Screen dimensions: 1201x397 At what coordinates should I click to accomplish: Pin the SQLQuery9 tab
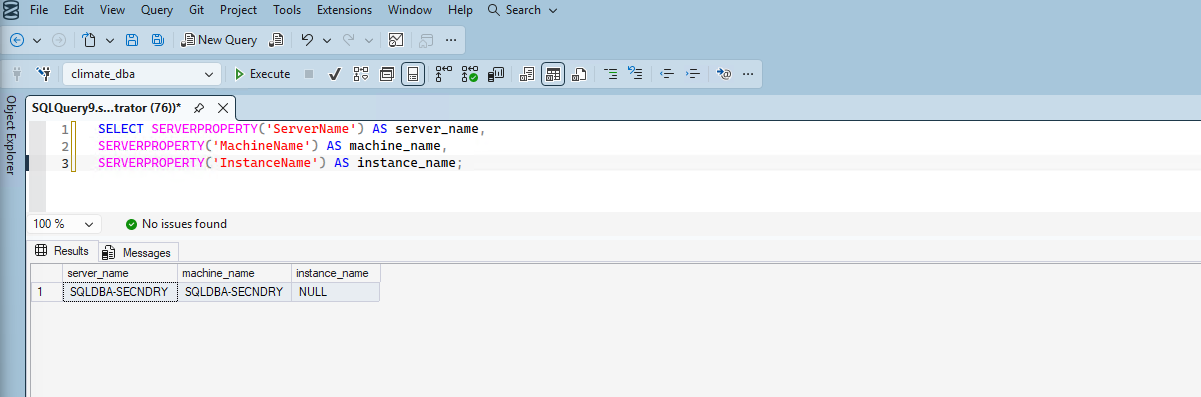pos(199,107)
